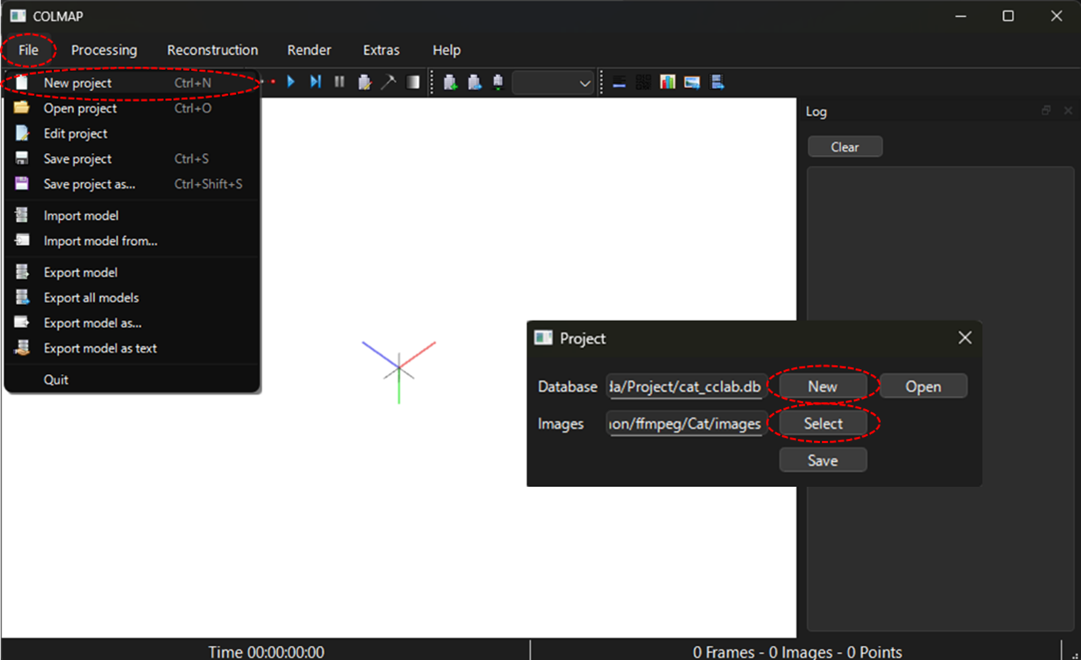Open the model selector dropdown in toolbar
Screen dimensions: 1081x660
point(553,83)
